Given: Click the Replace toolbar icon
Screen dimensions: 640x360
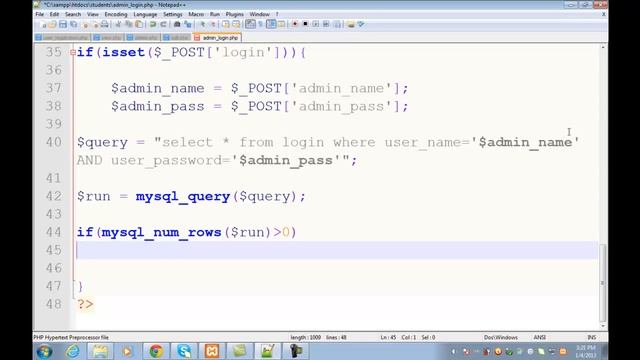Looking at the screenshot, I should 188,24.
